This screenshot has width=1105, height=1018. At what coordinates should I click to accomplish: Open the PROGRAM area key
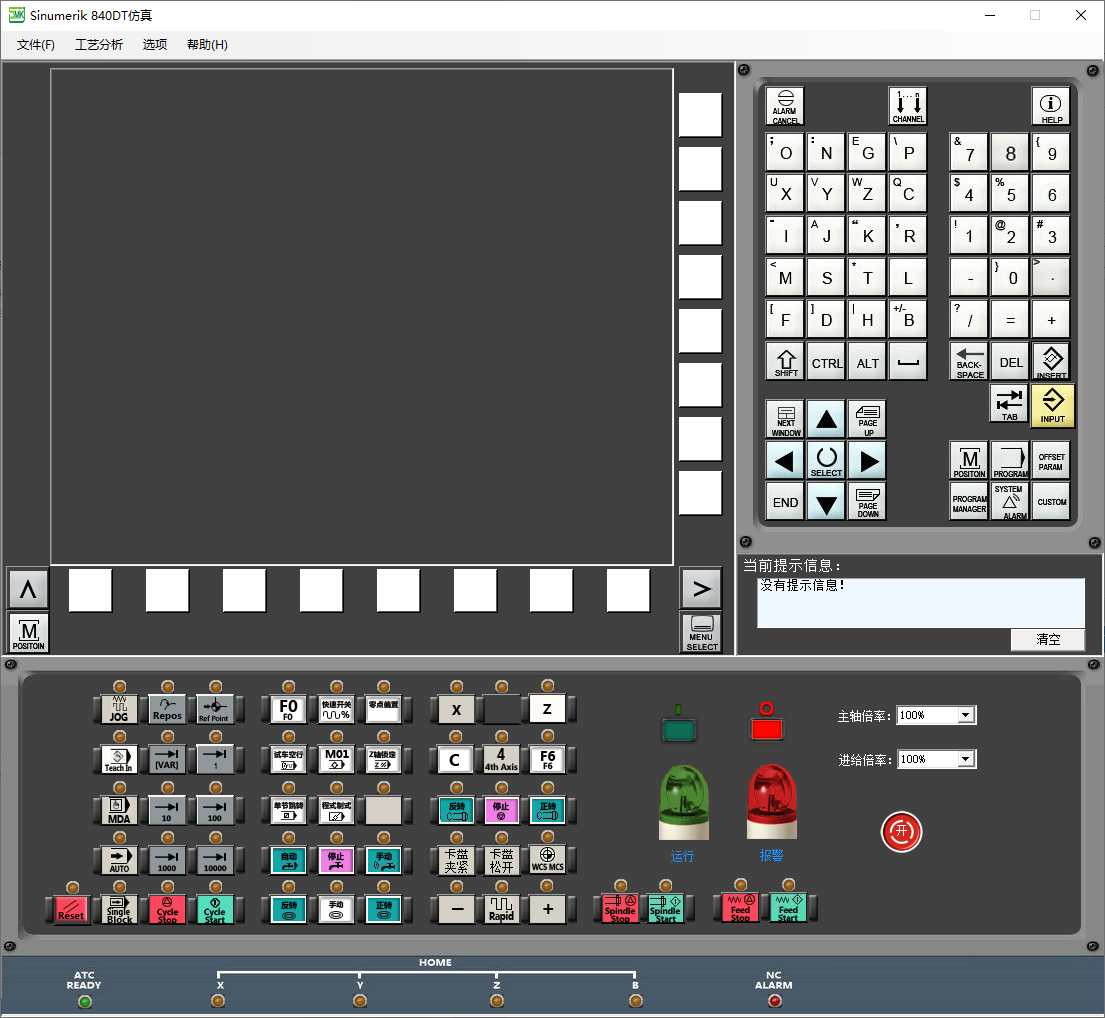[x=1010, y=461]
